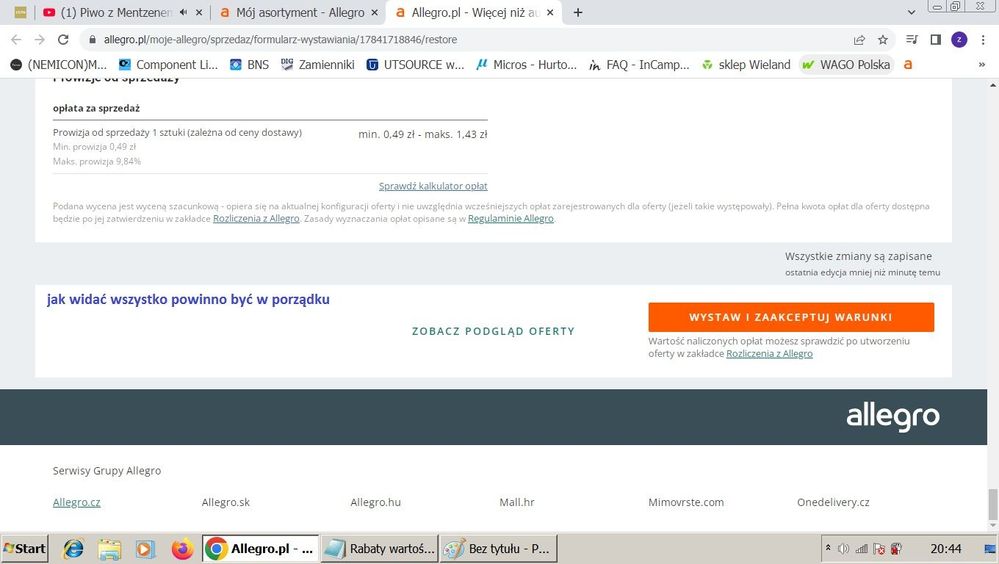Click the share page icon in address bar
The height and width of the screenshot is (564, 999).
point(859,40)
